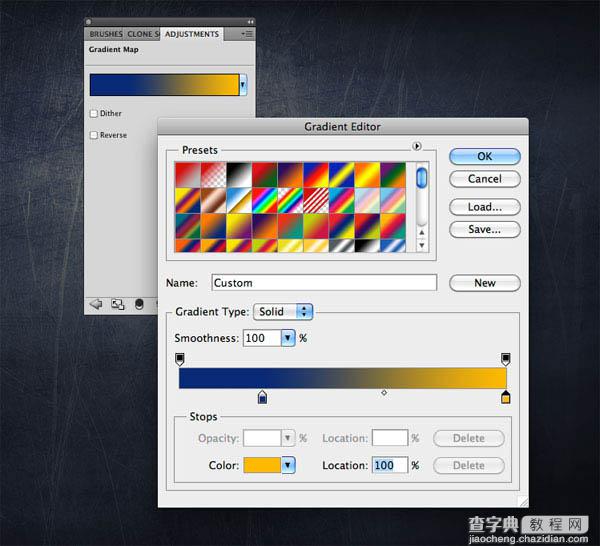Click the color stop Location field showing 100
The width and height of the screenshot is (600, 546).
(x=390, y=465)
